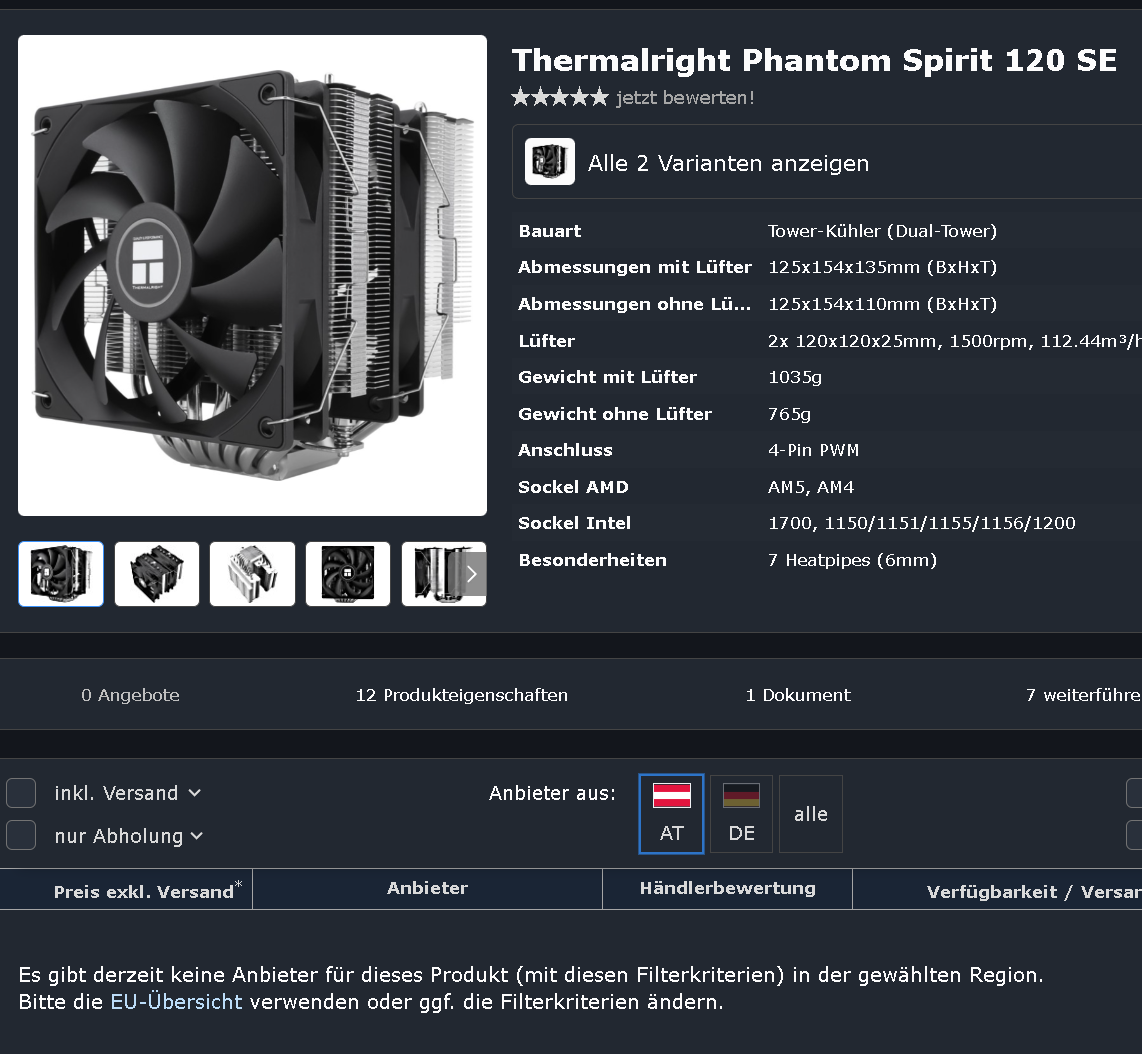The height and width of the screenshot is (1054, 1142).
Task: Open the EU-Übersicht link
Action: point(176,1002)
